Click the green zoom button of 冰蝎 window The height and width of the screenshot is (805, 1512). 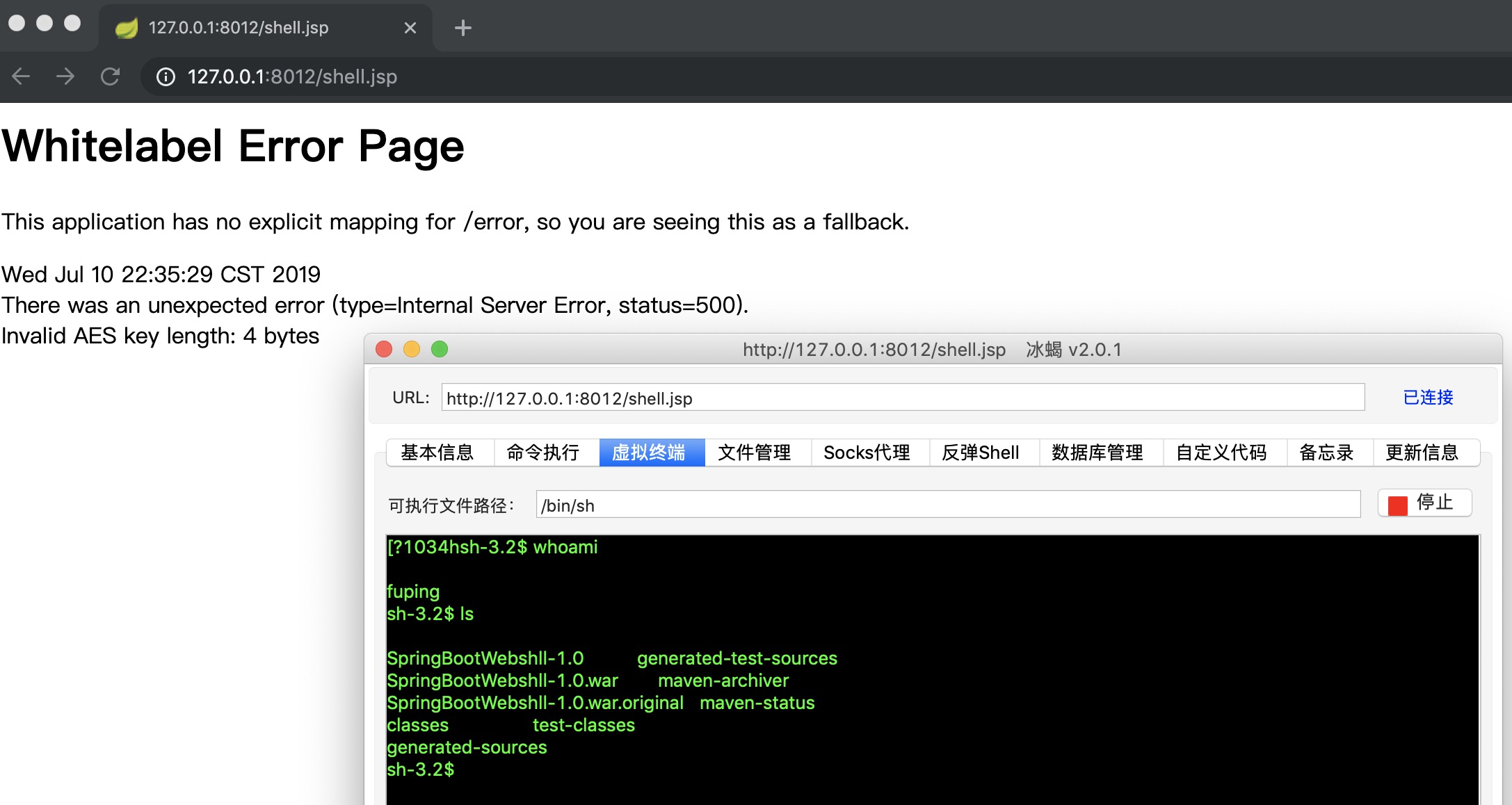pos(440,349)
